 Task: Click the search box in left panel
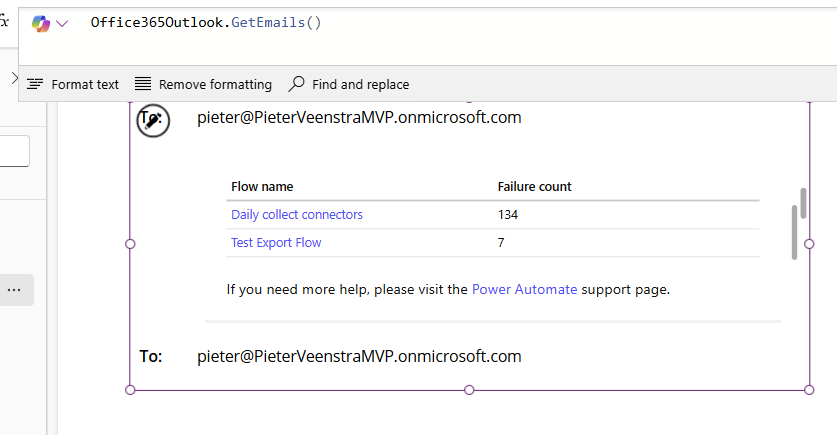tap(14, 151)
